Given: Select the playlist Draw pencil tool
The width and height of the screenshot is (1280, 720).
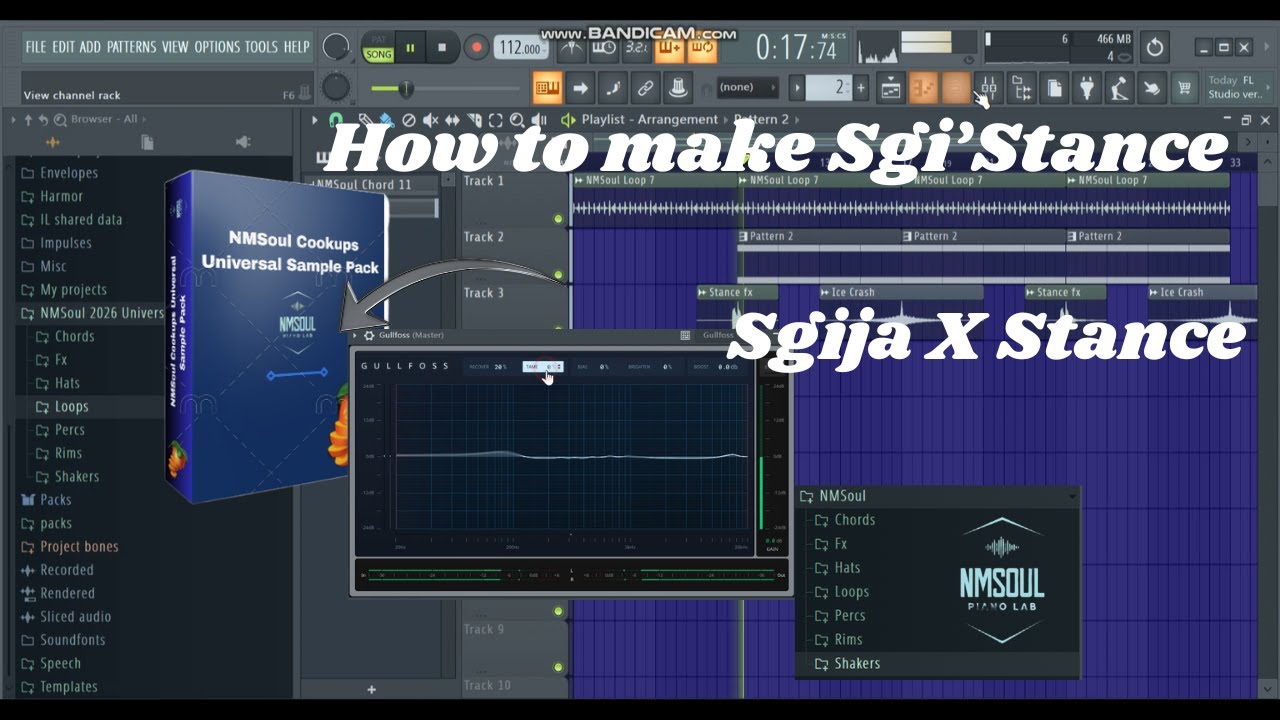Looking at the screenshot, I should [365, 120].
